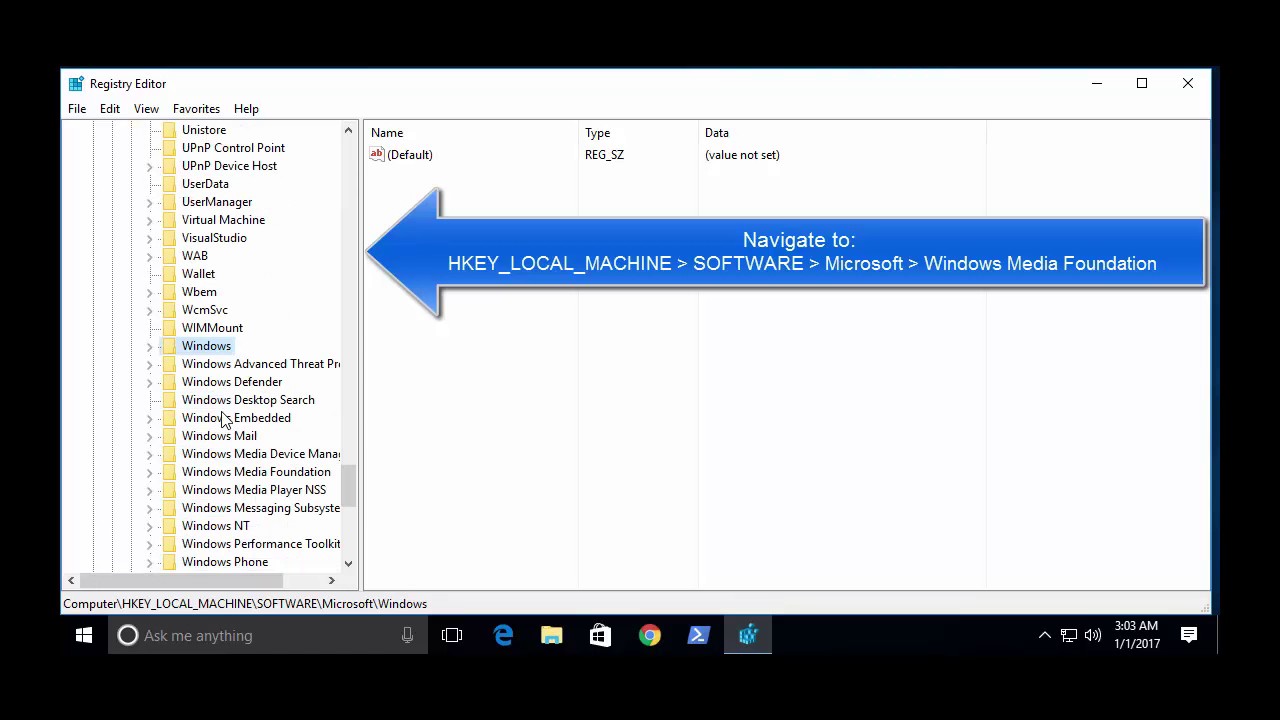Expand the Windows Media Foundation key

click(x=150, y=472)
